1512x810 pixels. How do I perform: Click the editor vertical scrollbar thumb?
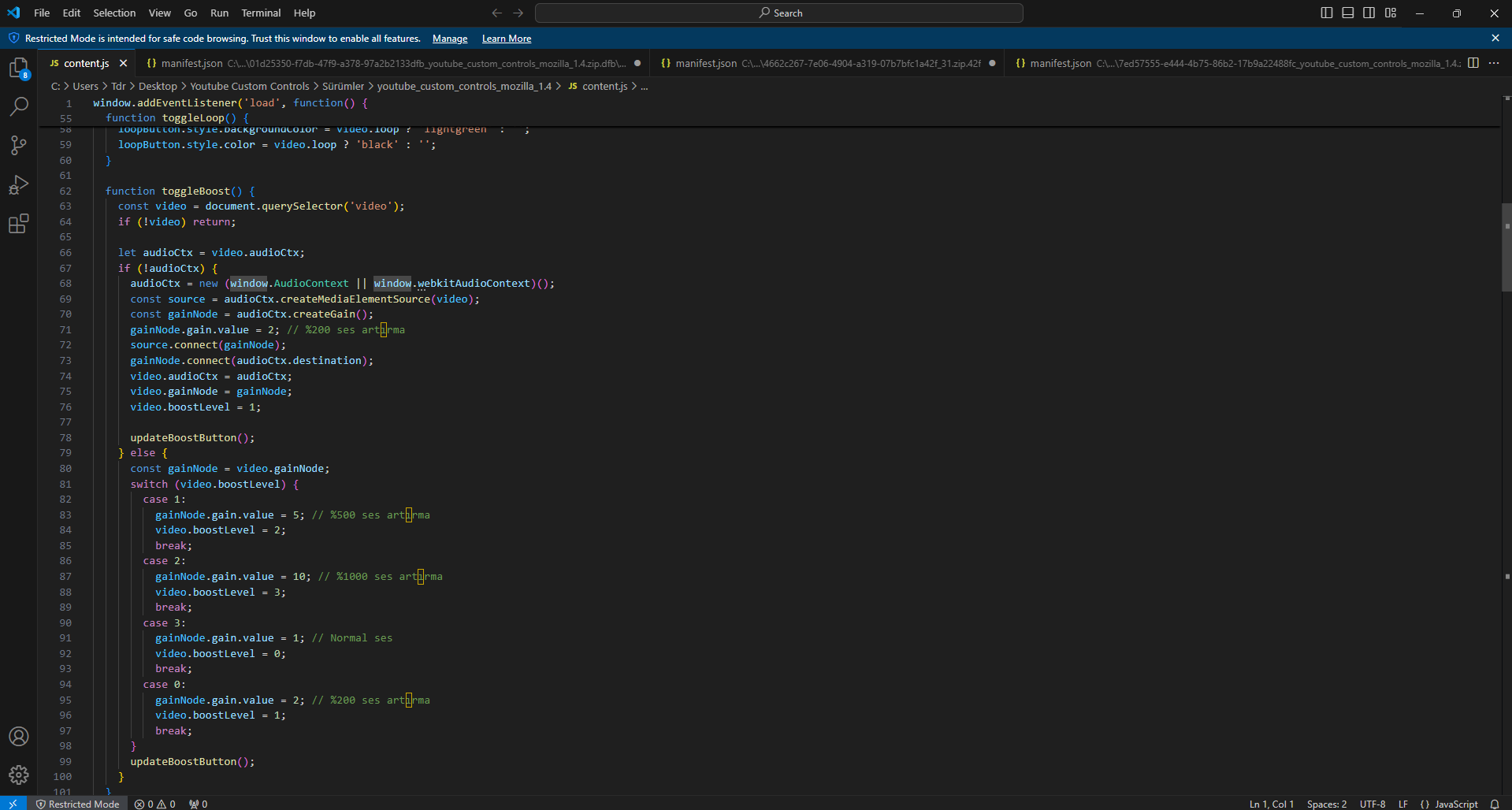click(x=1506, y=247)
